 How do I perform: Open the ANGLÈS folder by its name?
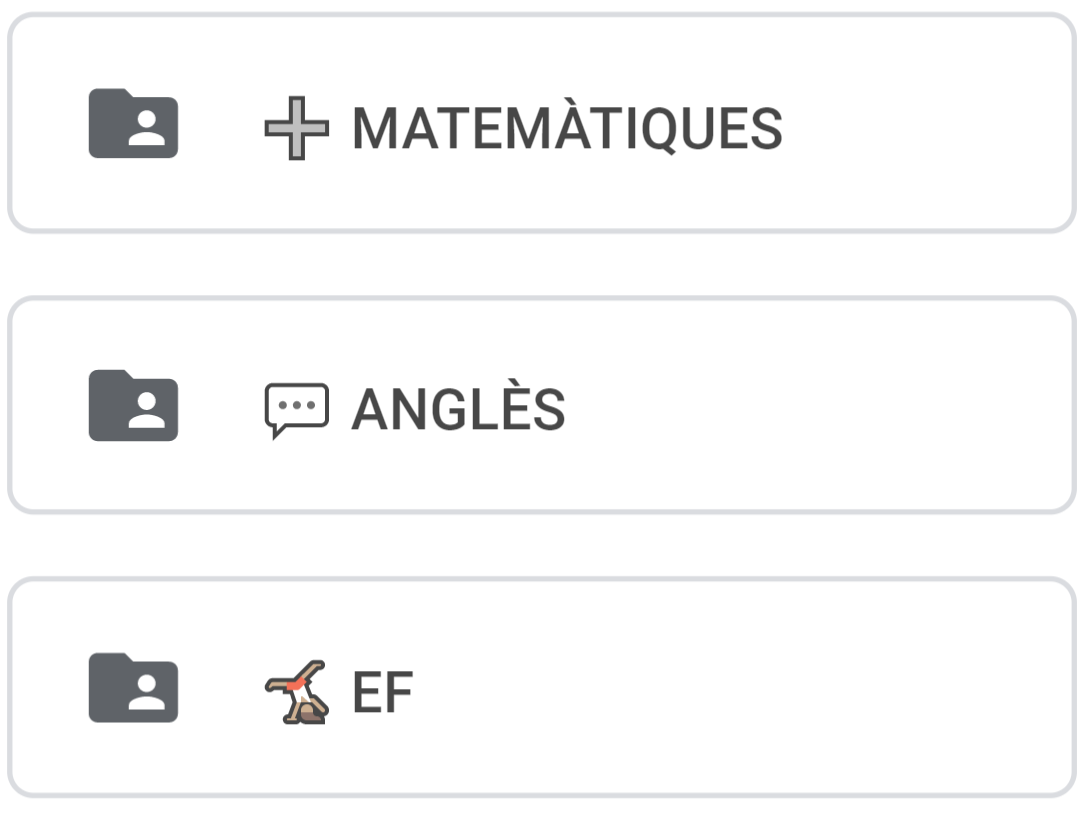click(458, 410)
